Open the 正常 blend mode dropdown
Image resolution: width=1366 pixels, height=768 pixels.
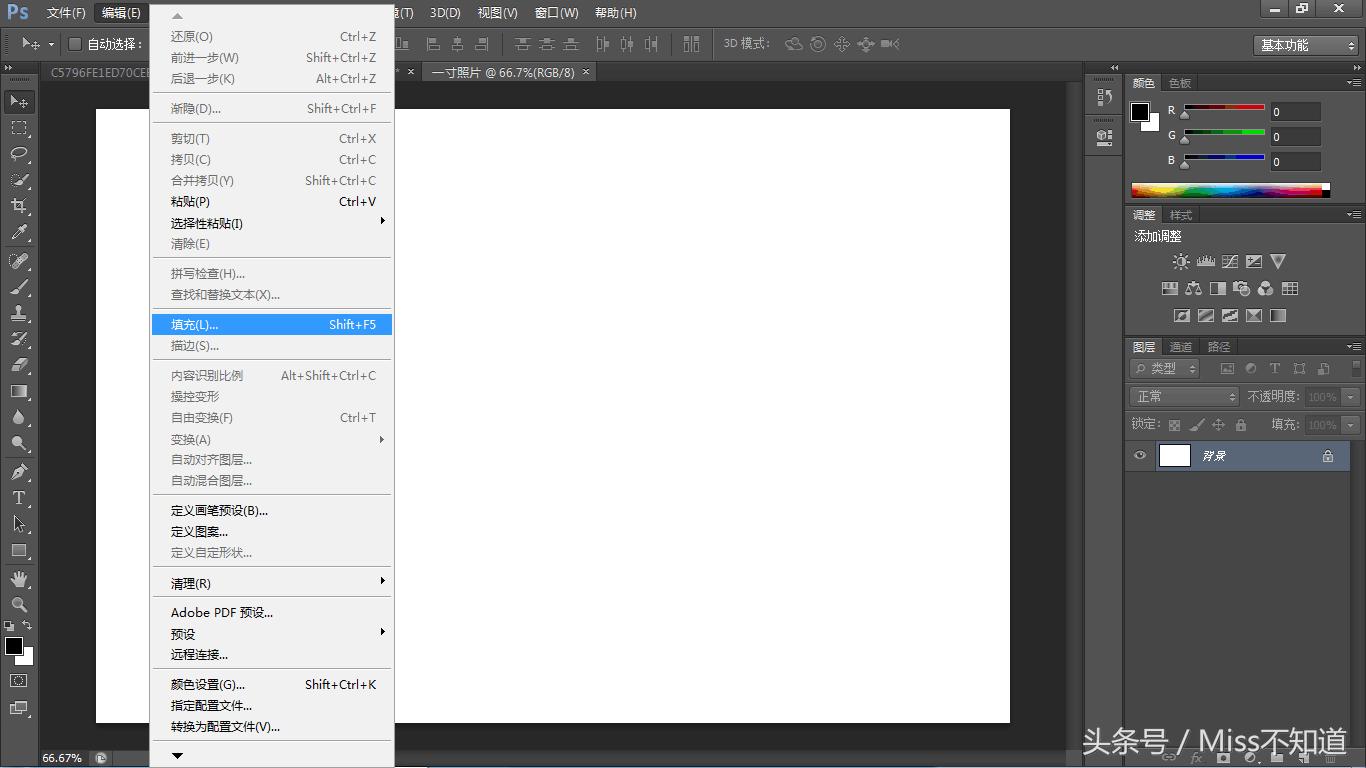pyautogui.click(x=1185, y=397)
